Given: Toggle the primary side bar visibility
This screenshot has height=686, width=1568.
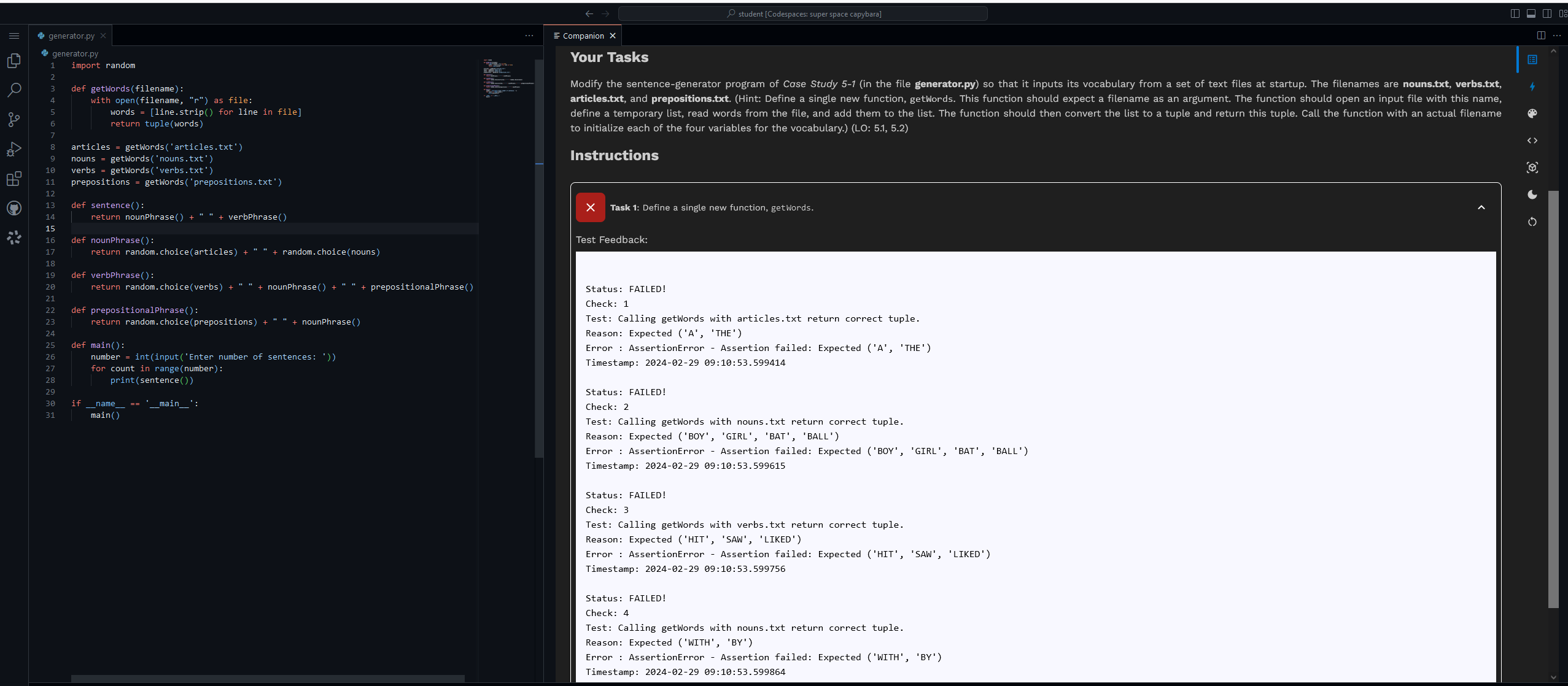Looking at the screenshot, I should [x=1515, y=13].
